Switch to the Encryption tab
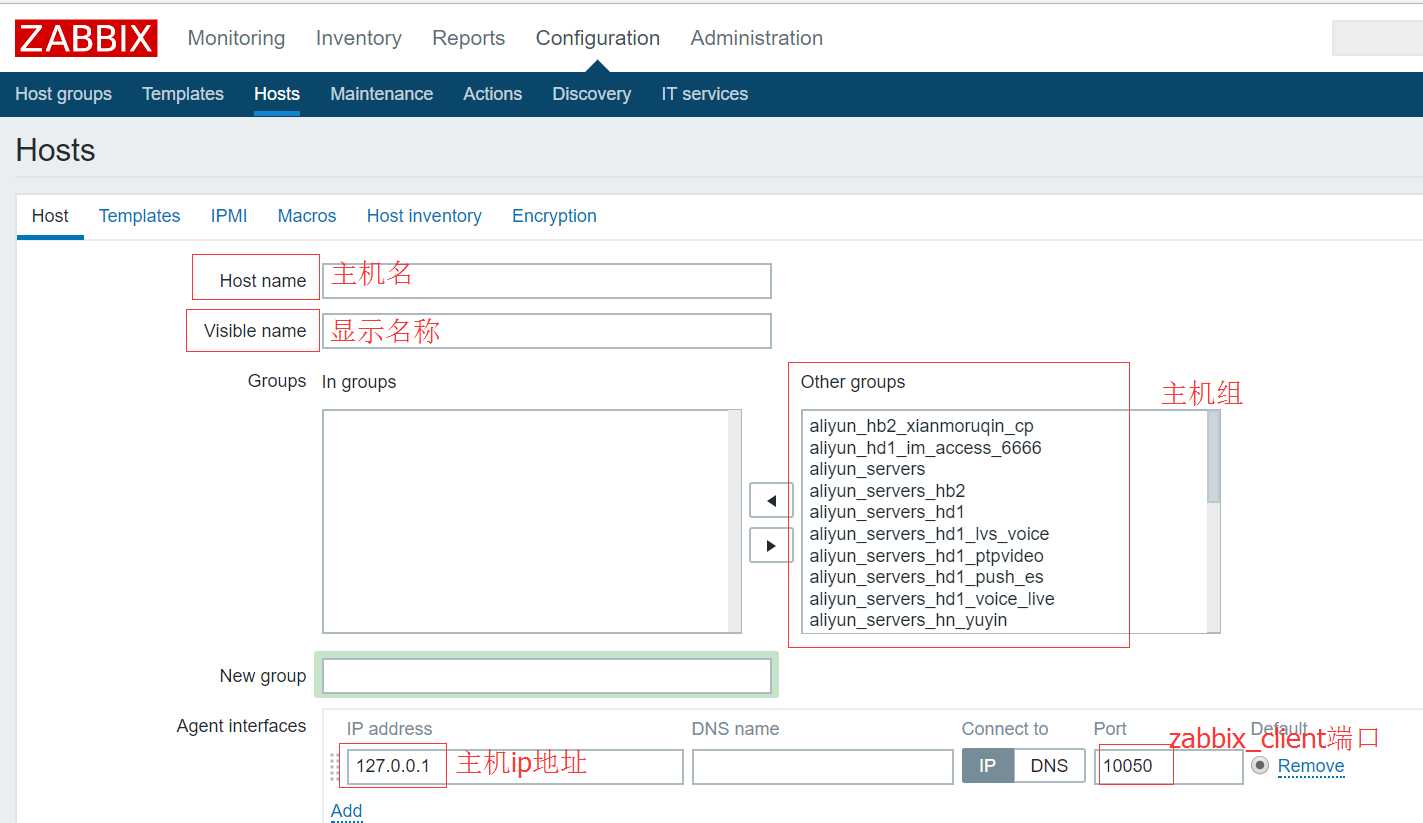 pyautogui.click(x=554, y=216)
